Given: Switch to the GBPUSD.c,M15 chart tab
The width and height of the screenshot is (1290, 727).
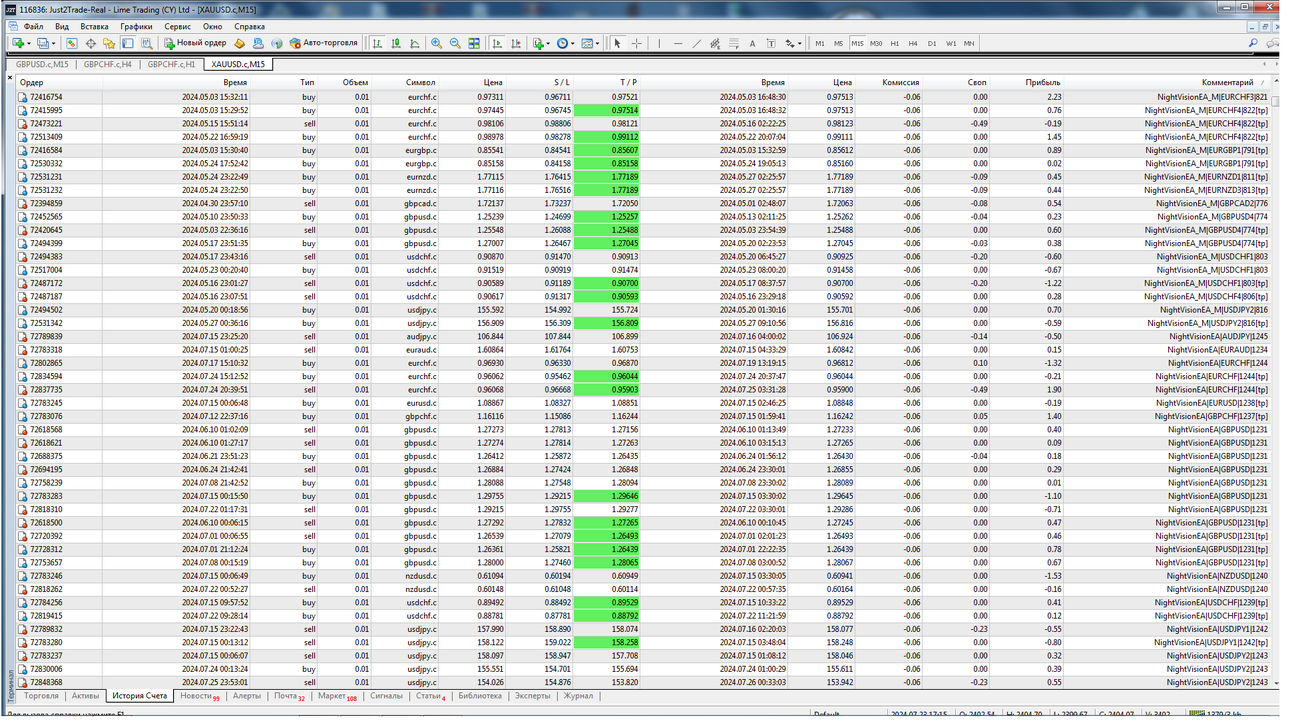Looking at the screenshot, I should click(x=42, y=64).
